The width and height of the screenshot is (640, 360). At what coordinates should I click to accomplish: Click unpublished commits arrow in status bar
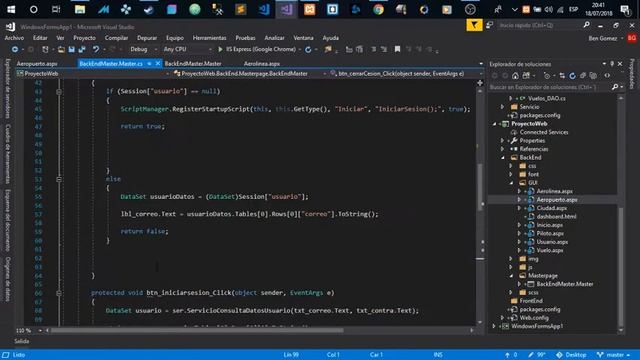511,355
